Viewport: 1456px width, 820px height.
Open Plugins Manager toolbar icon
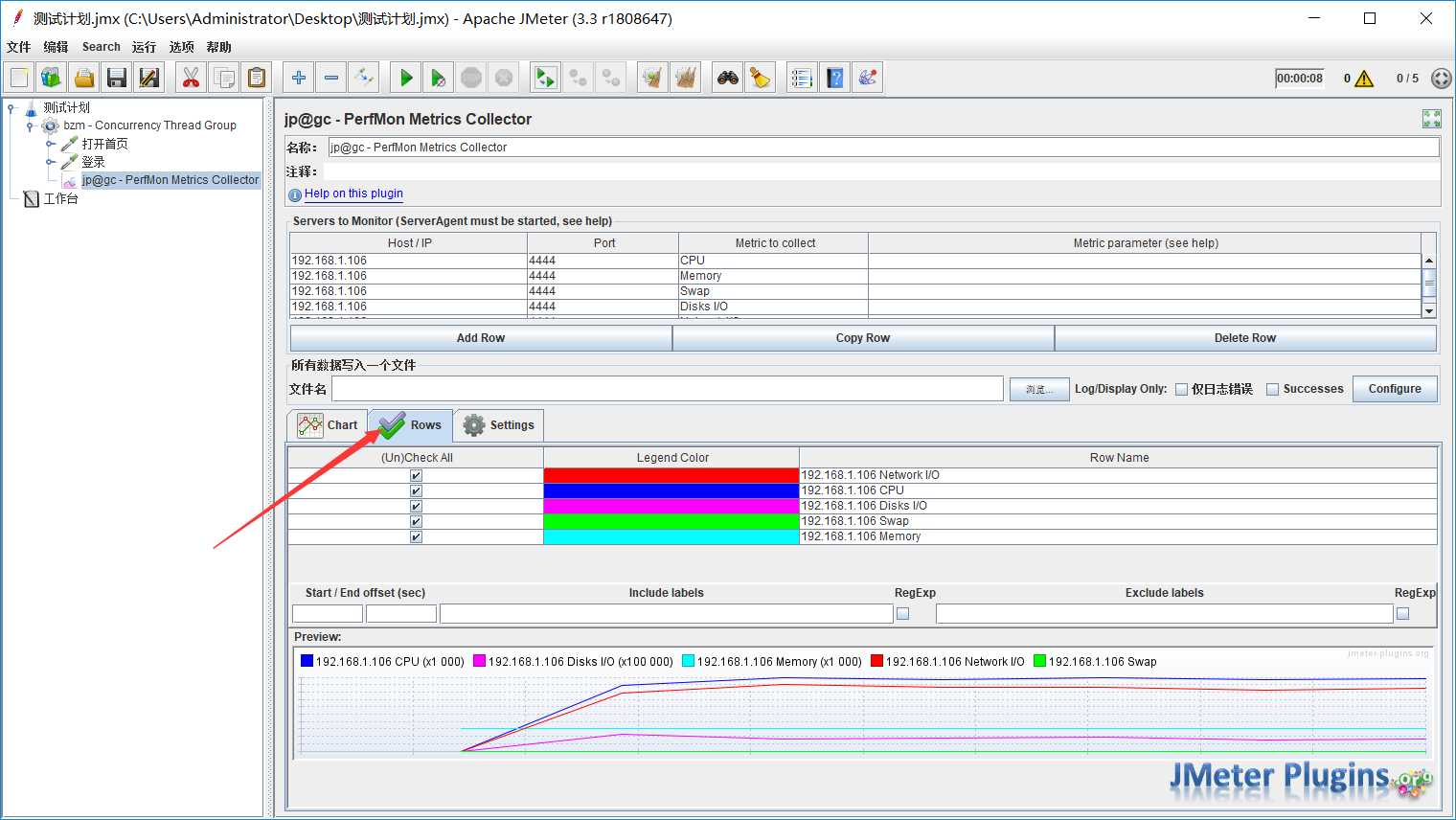coord(868,78)
